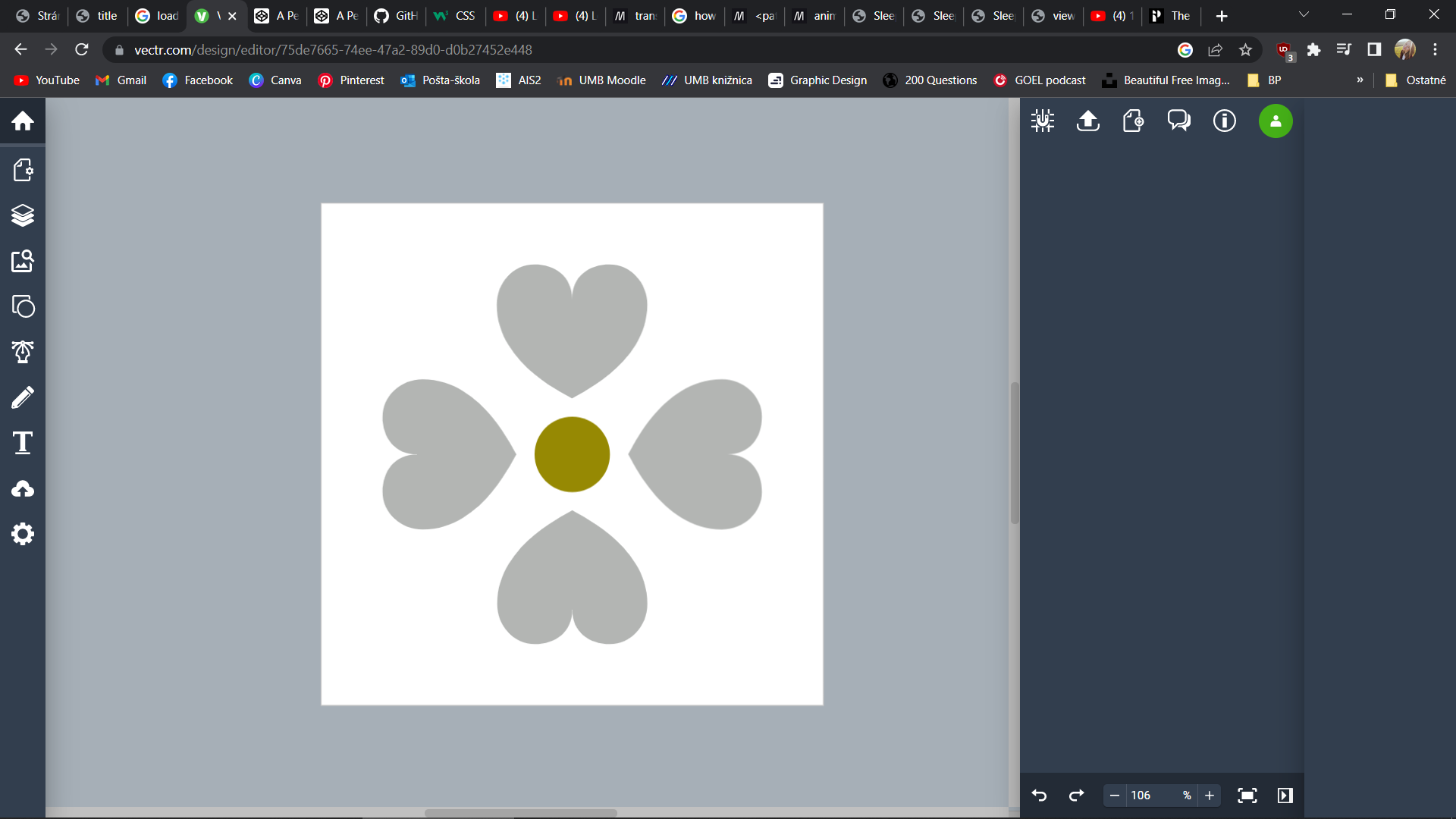Open new browser tab with plus
The width and height of the screenshot is (1456, 819).
click(x=1221, y=16)
